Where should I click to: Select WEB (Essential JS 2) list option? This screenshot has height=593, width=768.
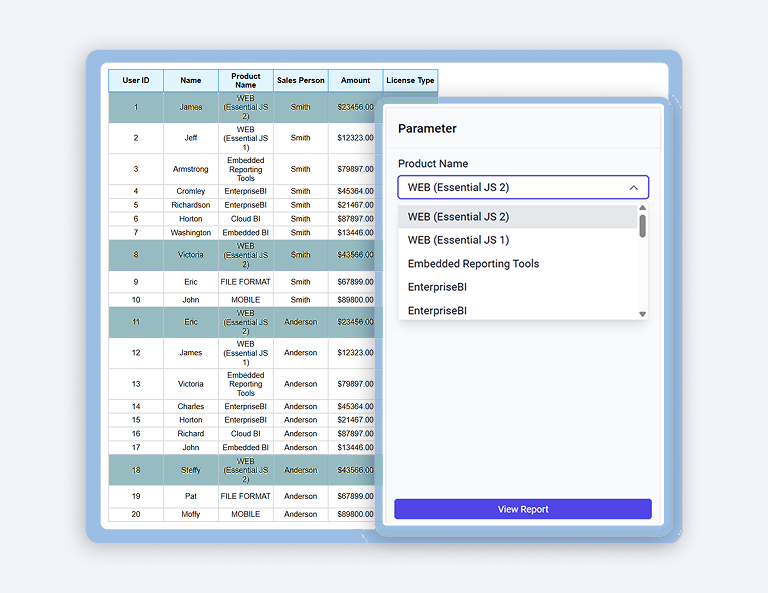tap(518, 216)
